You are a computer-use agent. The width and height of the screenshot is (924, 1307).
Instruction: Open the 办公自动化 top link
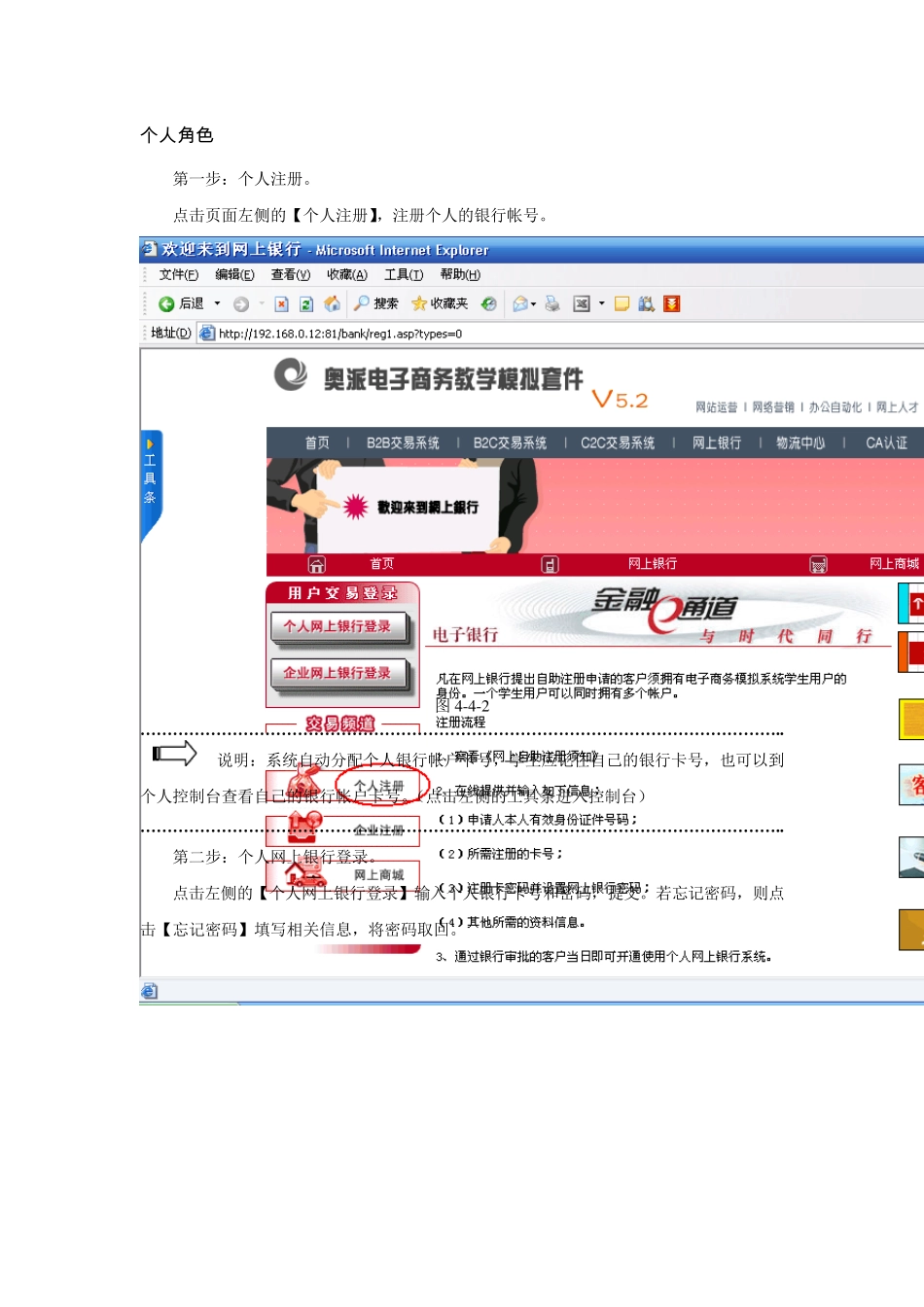pyautogui.click(x=835, y=407)
